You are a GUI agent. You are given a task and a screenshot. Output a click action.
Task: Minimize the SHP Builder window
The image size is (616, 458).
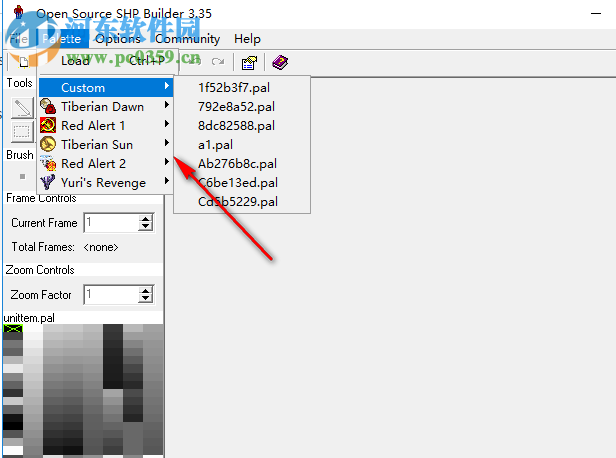click(x=596, y=13)
